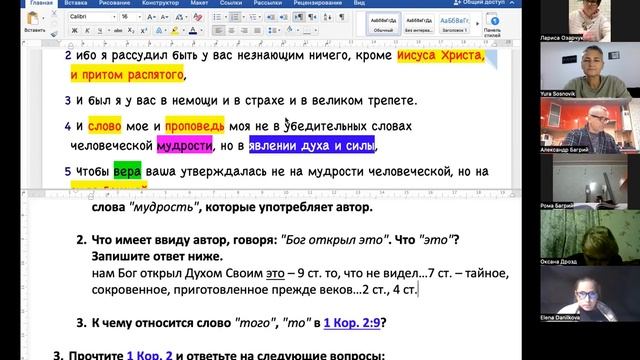Increase the paragraph indent
Screen dimensions: 640x360
point(284,17)
